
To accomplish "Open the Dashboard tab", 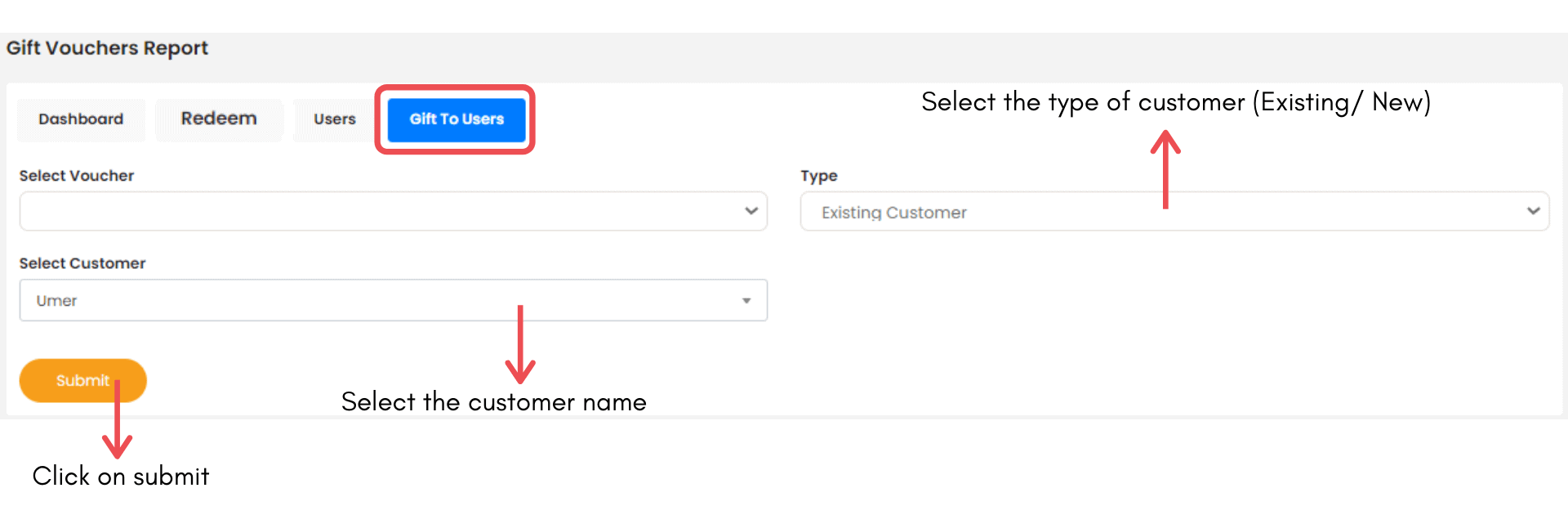I will 81,119.
